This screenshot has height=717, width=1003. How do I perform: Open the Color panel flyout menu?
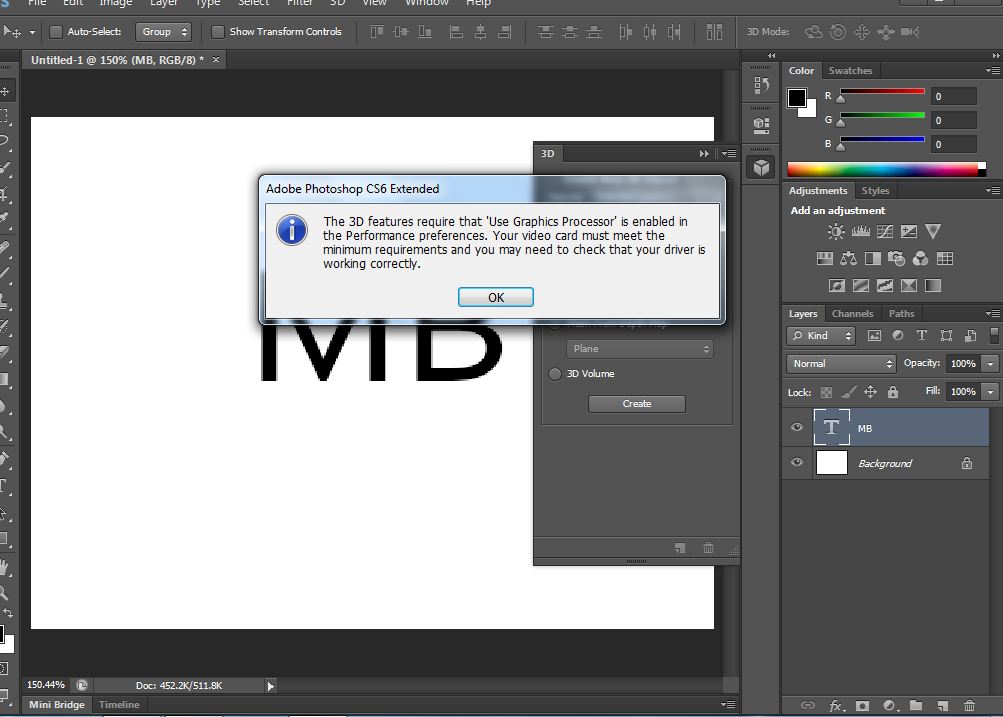coord(993,70)
